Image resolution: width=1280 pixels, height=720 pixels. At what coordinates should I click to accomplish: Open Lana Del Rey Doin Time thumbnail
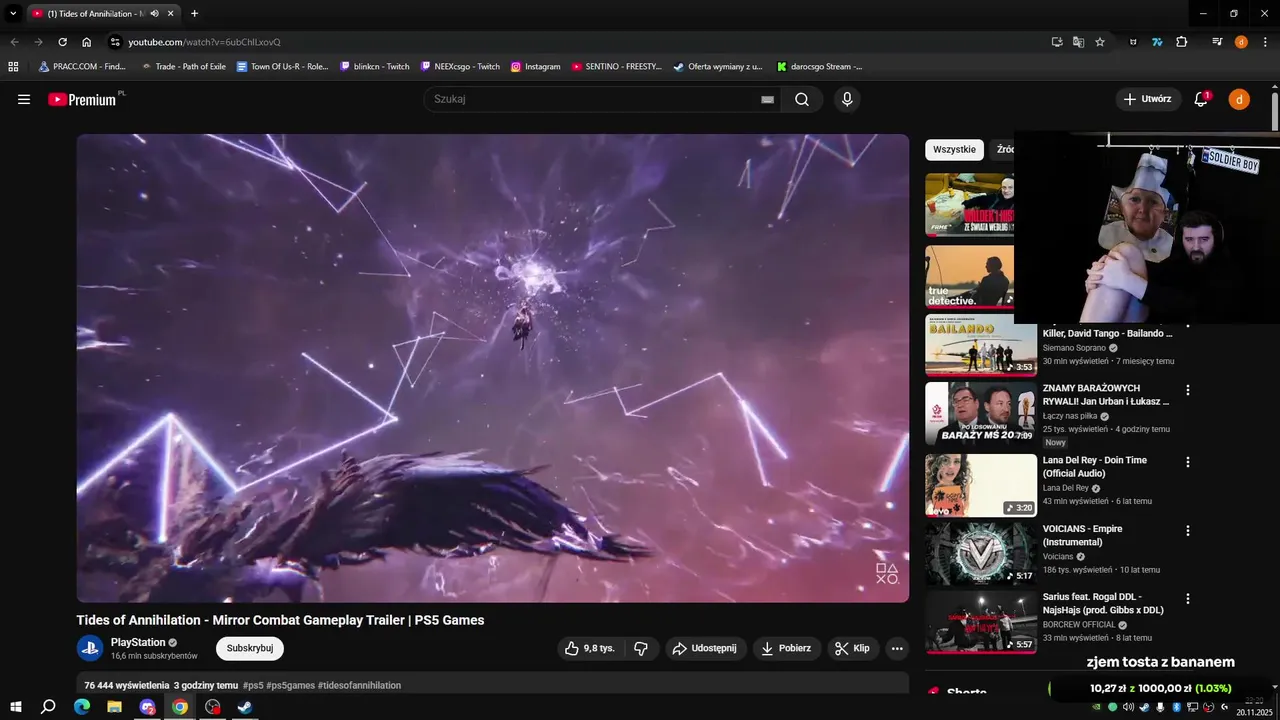click(x=981, y=485)
